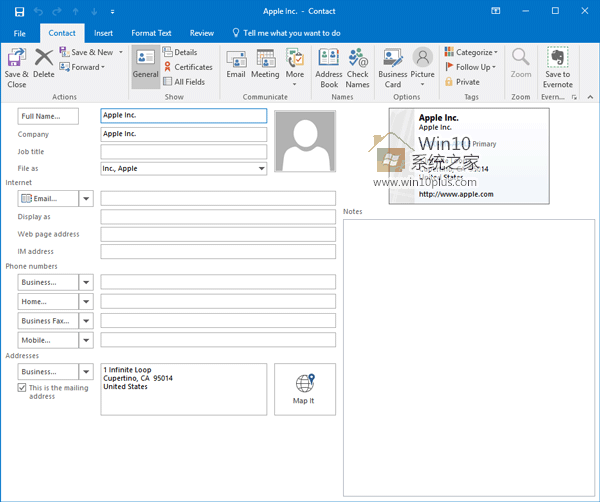This screenshot has width=600, height=502.
Task: Open the Email type dropdown arrow
Action: click(x=86, y=199)
